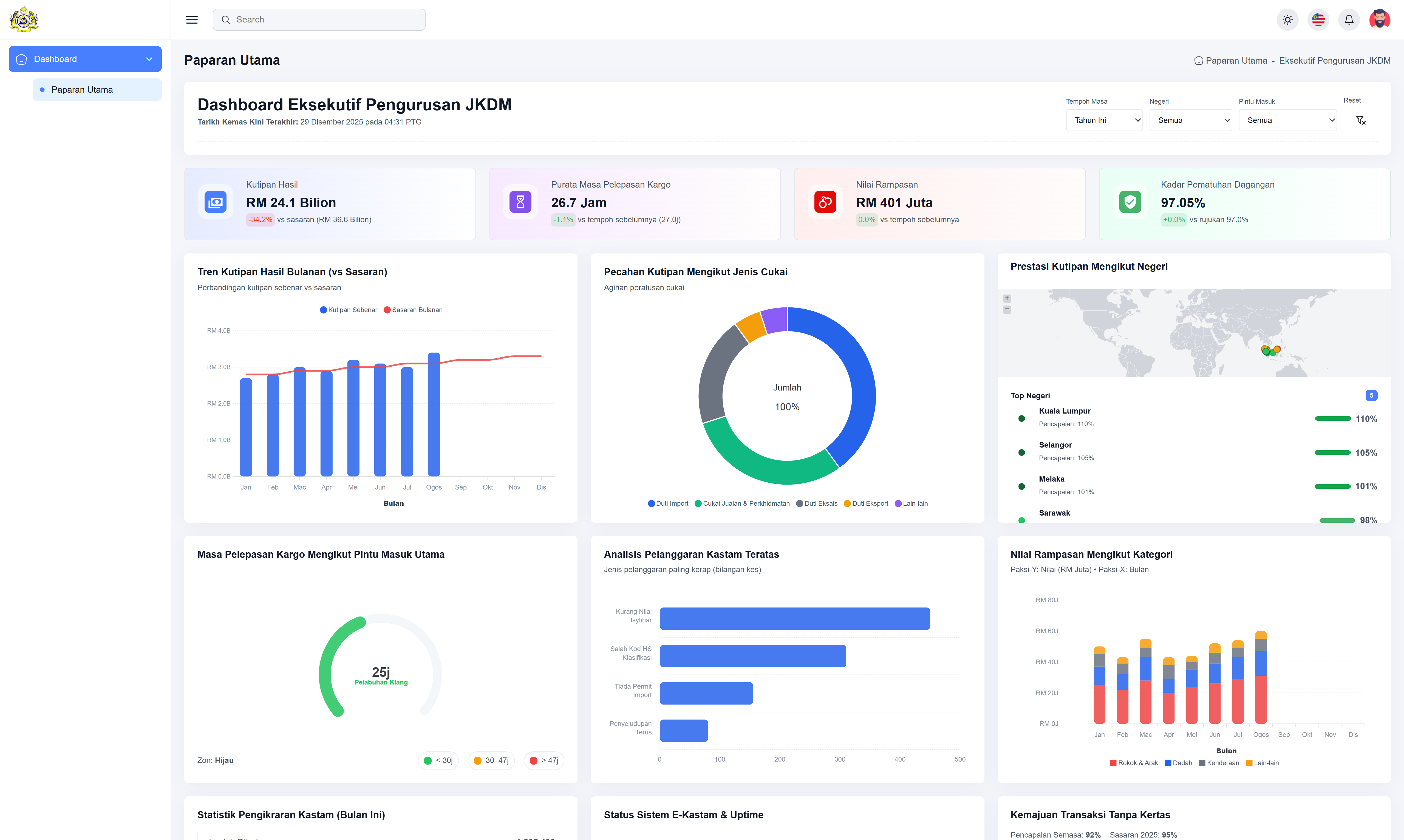This screenshot has width=1404, height=840.
Task: Click the reset filter funnel icon
Action: click(1360, 120)
